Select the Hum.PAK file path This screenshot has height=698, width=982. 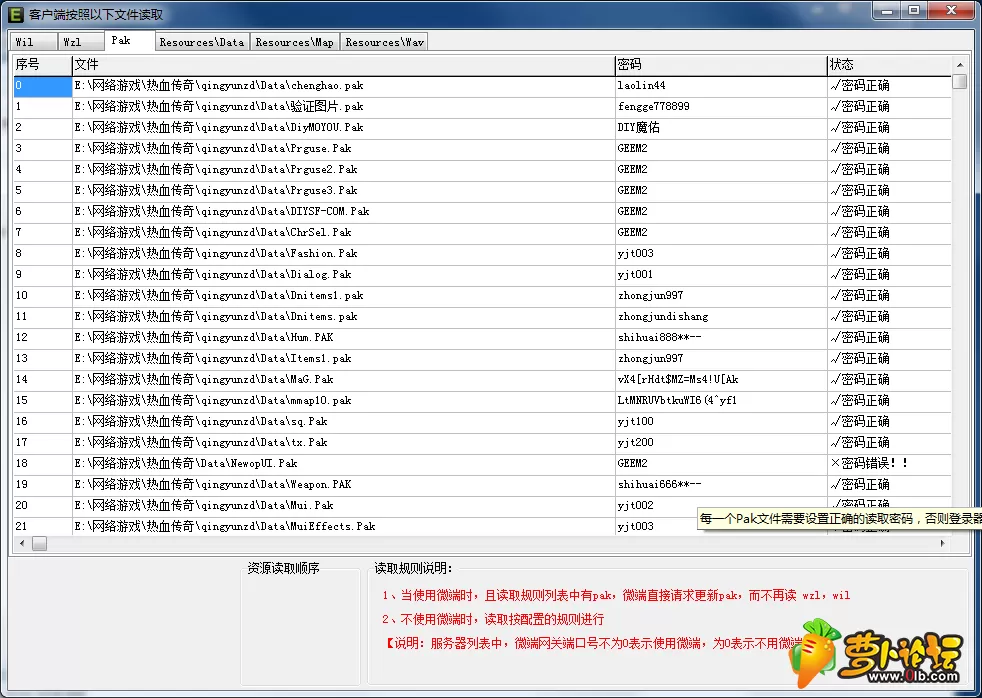coord(204,337)
